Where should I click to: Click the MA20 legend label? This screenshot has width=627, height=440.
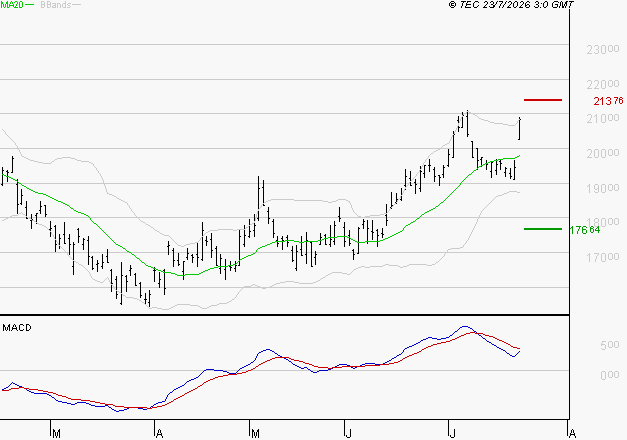(x=12, y=4)
